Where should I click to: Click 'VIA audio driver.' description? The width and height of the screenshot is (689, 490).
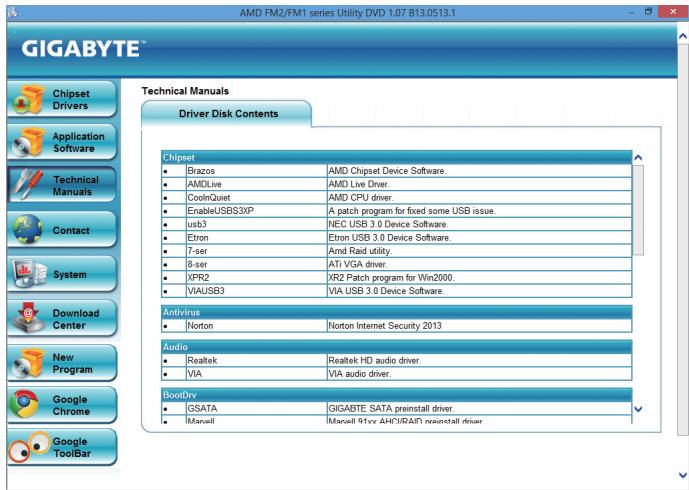pyautogui.click(x=359, y=374)
